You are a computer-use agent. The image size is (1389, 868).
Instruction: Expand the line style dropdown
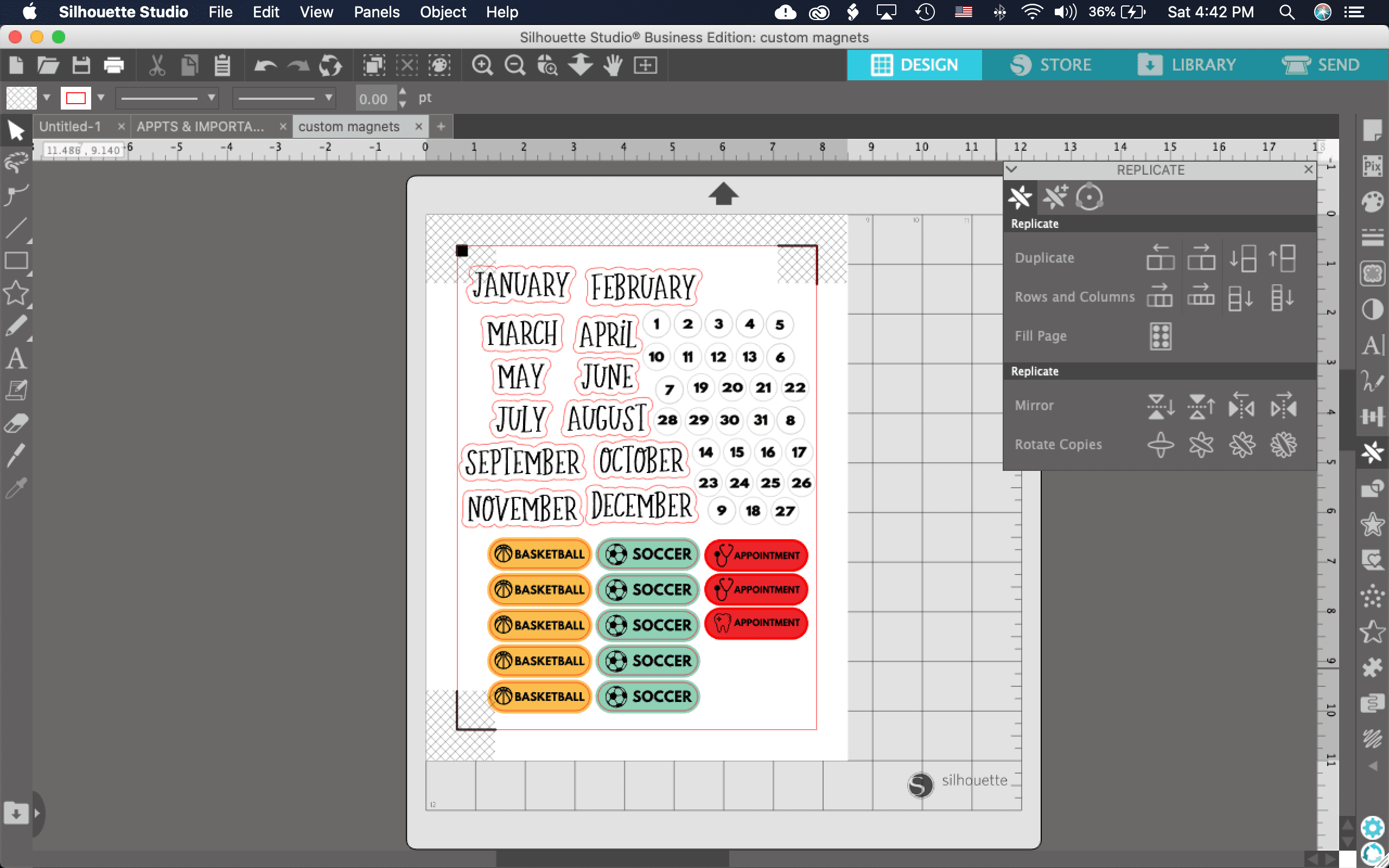click(212, 98)
